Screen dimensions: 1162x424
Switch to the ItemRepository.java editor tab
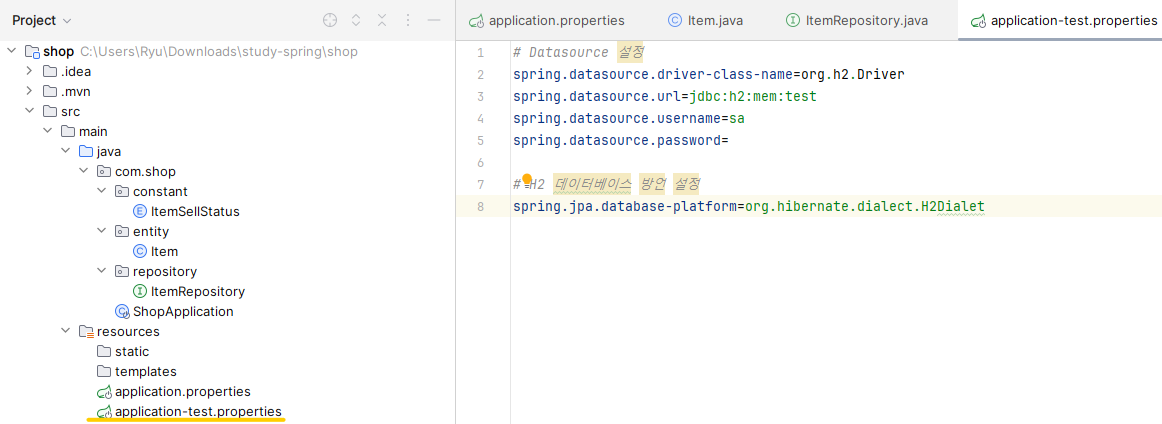tap(857, 21)
